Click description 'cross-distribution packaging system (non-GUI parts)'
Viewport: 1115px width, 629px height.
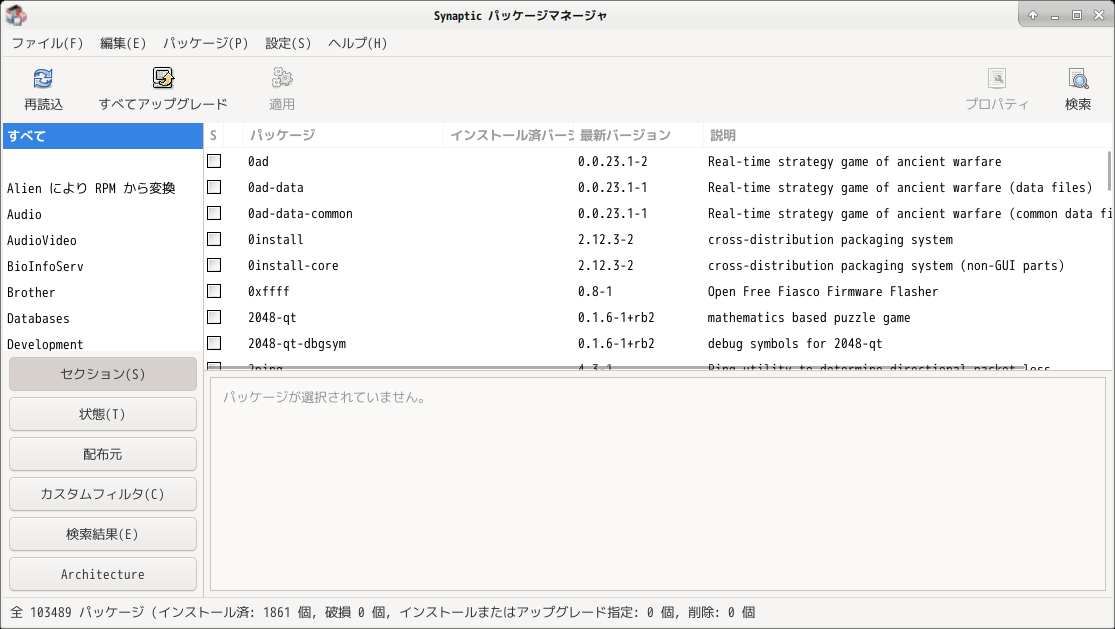pyautogui.click(x=886, y=265)
